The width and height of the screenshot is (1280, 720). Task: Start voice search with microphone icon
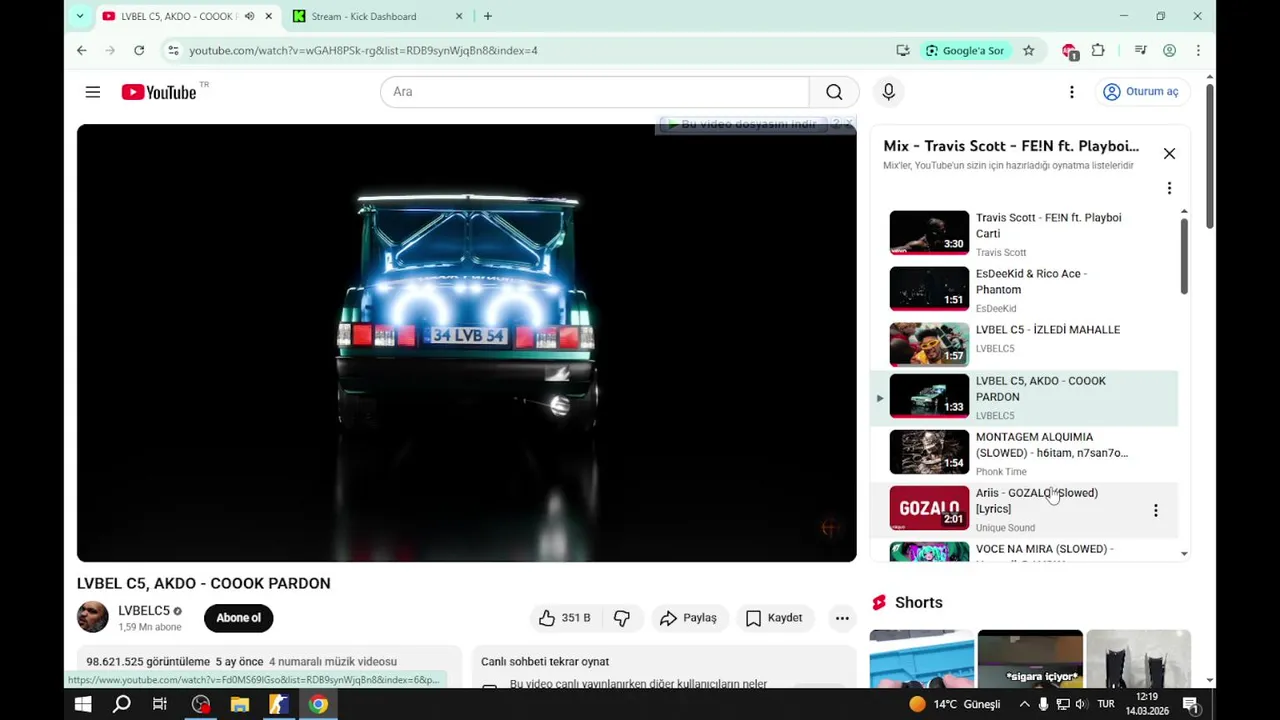888,92
